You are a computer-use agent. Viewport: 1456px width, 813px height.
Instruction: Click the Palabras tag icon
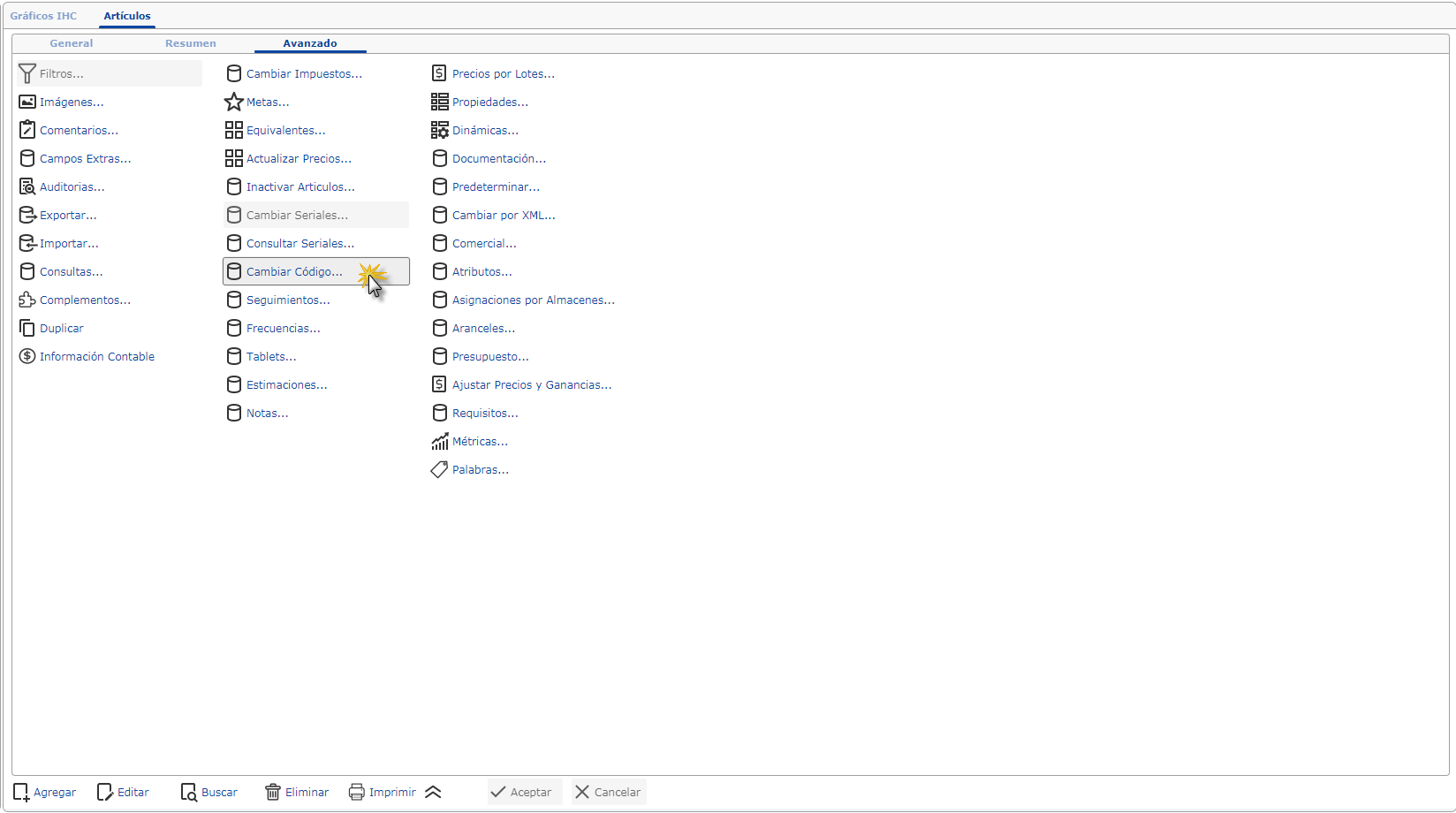(439, 469)
